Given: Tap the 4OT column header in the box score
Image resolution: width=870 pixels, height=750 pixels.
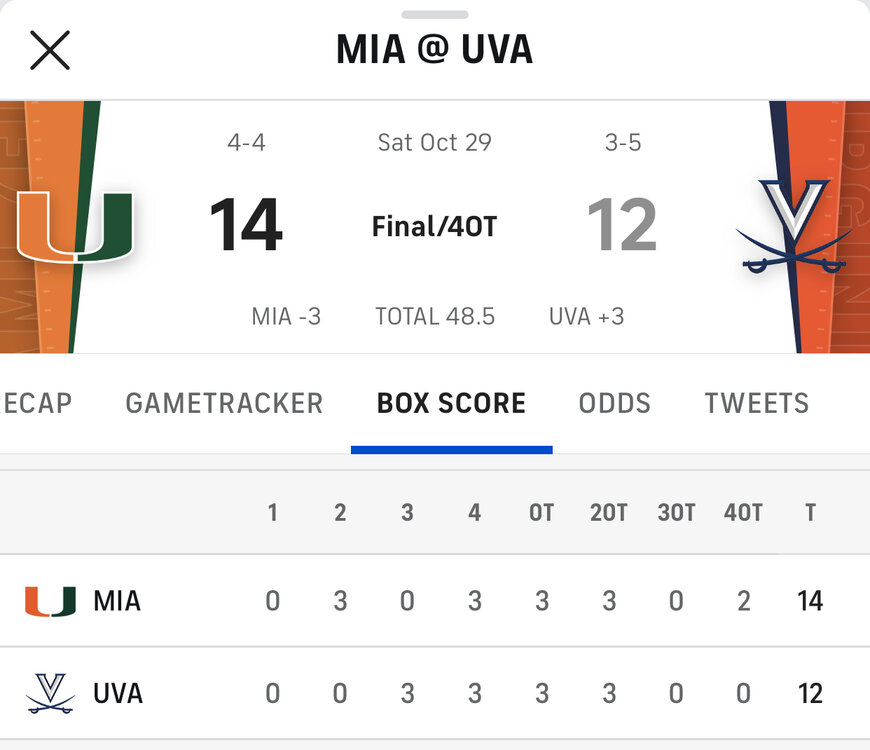Looking at the screenshot, I should pos(743,513).
